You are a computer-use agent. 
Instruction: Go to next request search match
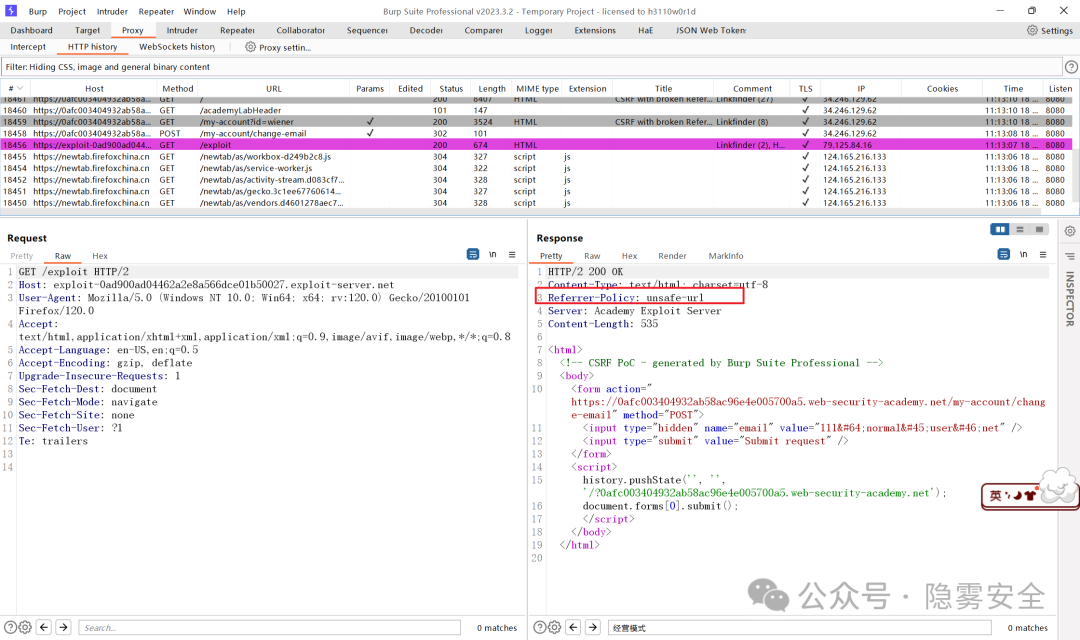63,628
